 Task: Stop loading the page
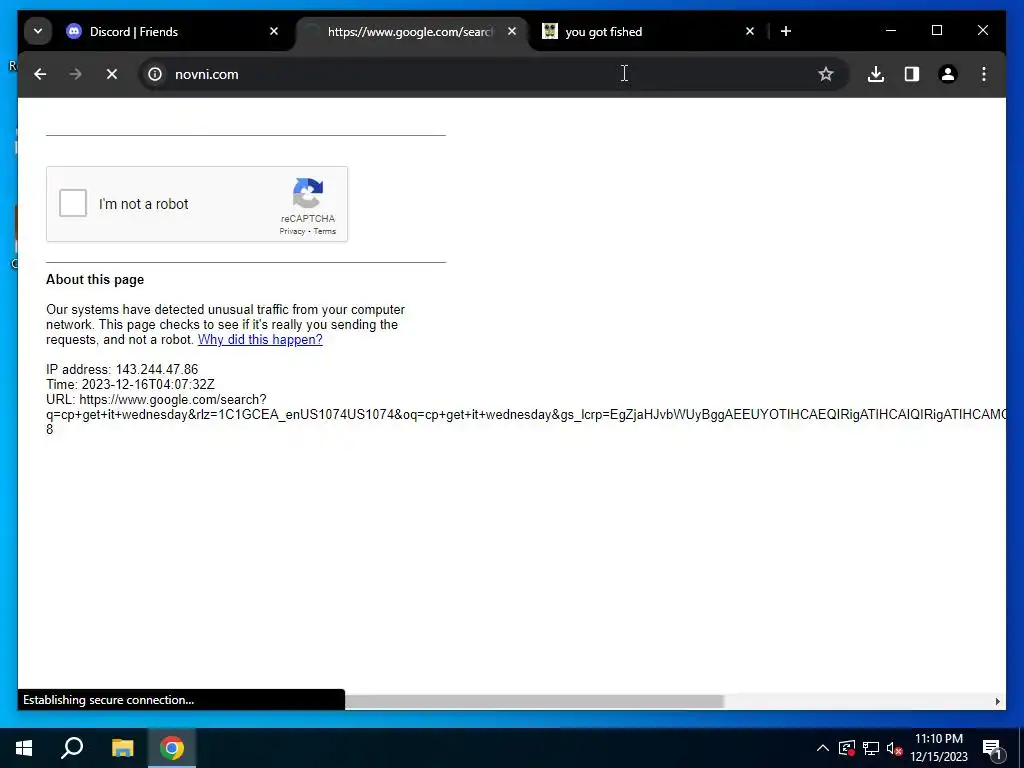click(112, 74)
